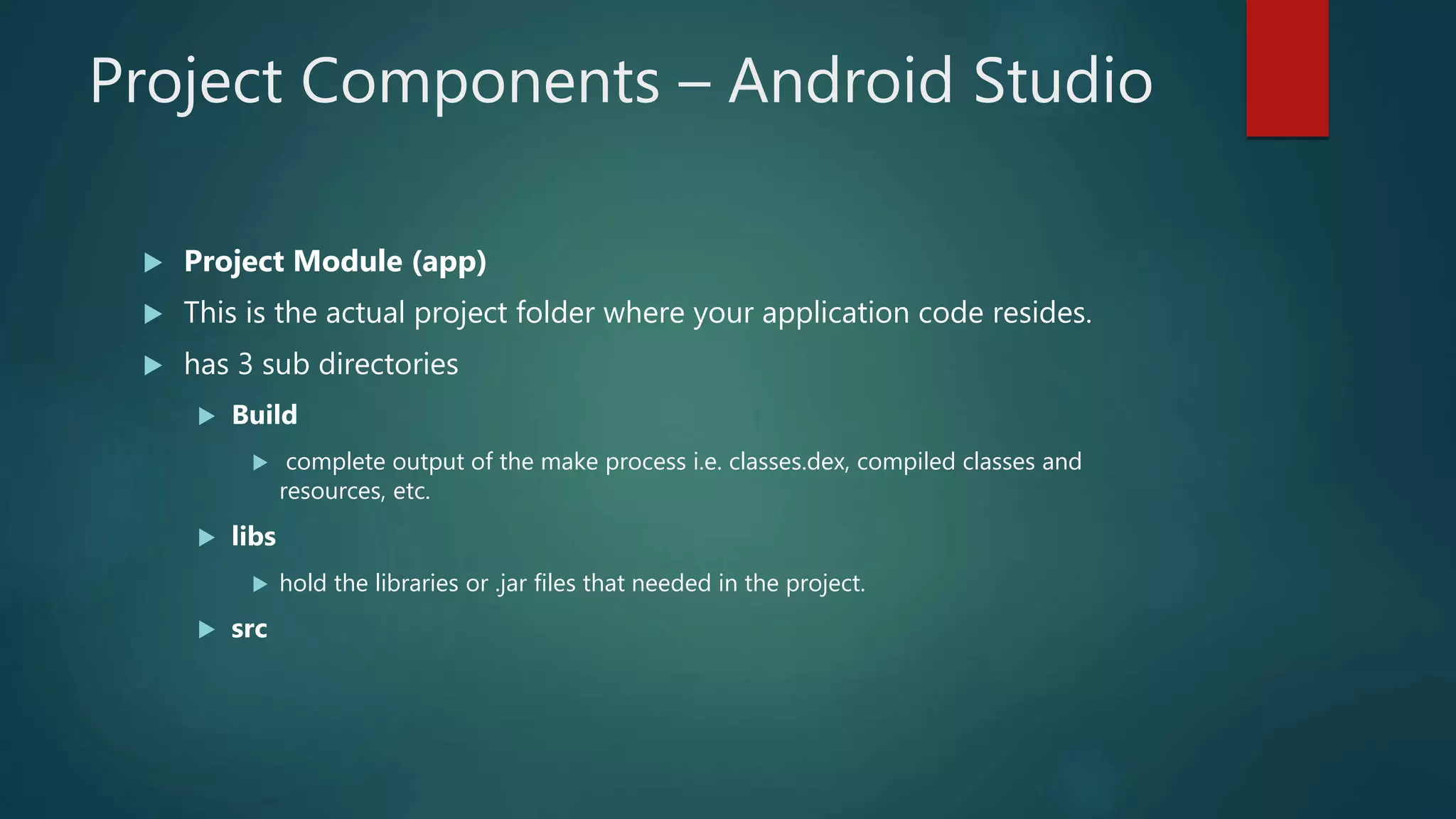Click the line "This is the actual project folder"
This screenshot has width=1456, height=819.
pyautogui.click(x=638, y=313)
